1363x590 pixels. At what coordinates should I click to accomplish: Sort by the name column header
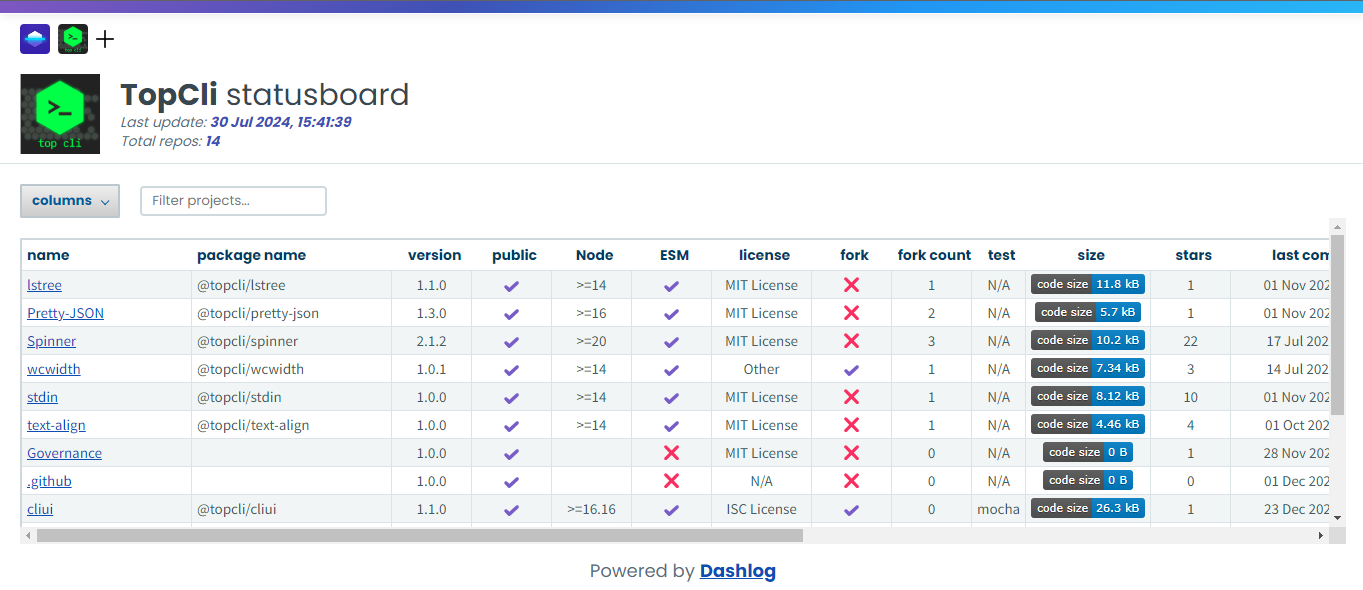point(48,255)
